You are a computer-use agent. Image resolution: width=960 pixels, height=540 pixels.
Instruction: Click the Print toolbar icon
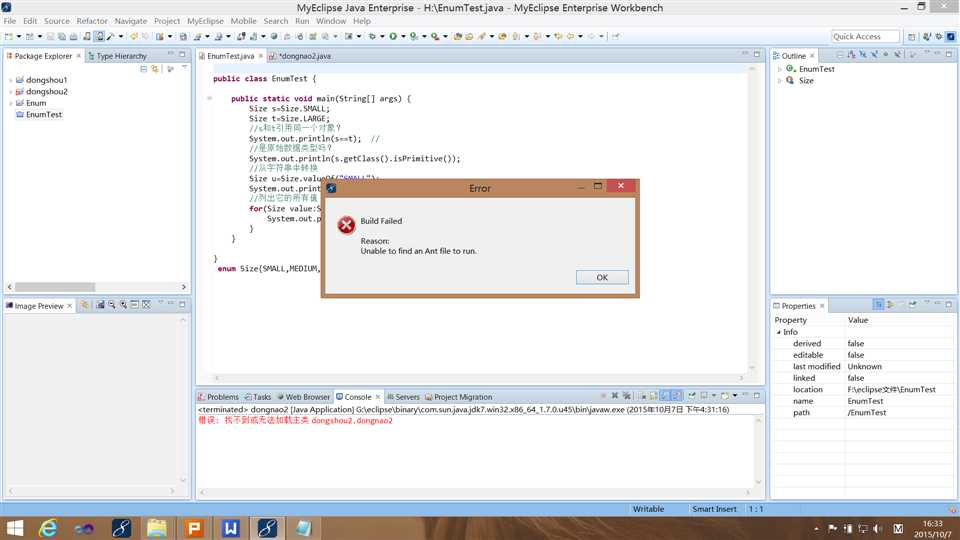(x=73, y=37)
